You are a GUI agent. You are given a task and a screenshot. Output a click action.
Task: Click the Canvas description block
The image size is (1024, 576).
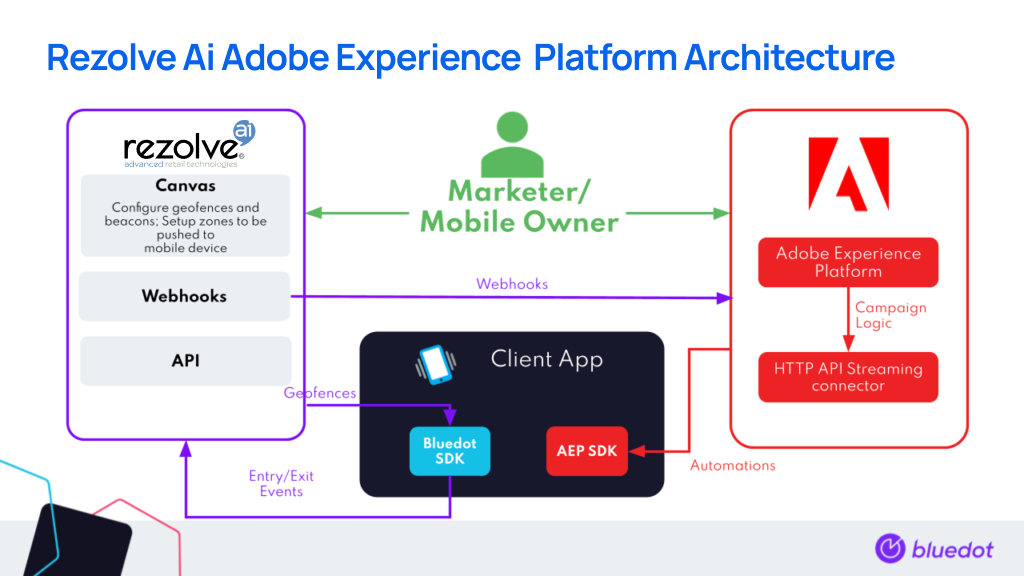pyautogui.click(x=185, y=215)
